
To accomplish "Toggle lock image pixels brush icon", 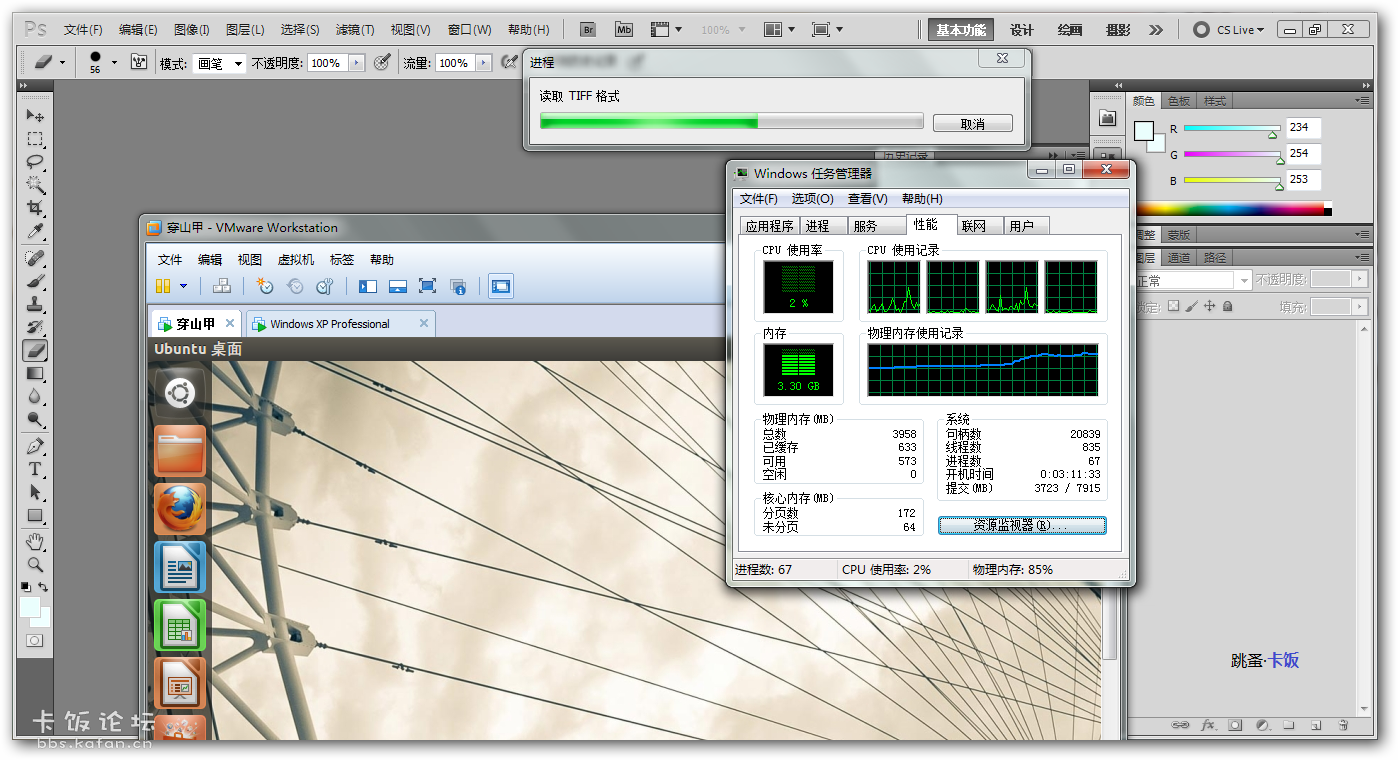I will pos(1191,307).
